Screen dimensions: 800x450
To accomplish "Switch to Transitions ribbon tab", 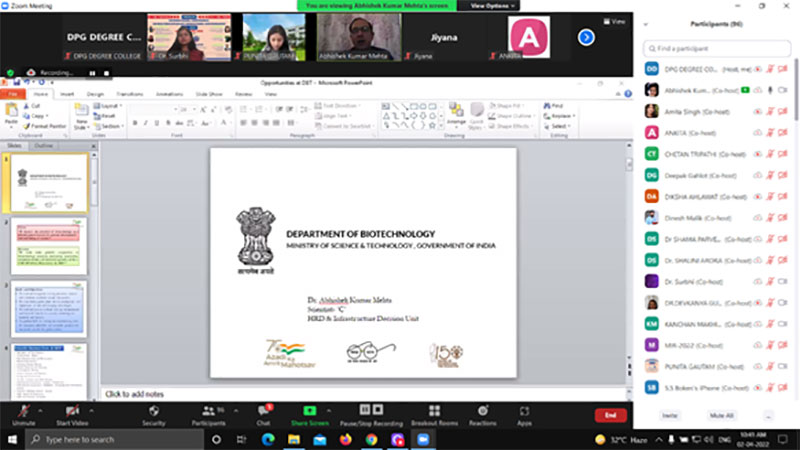I will click(130, 94).
